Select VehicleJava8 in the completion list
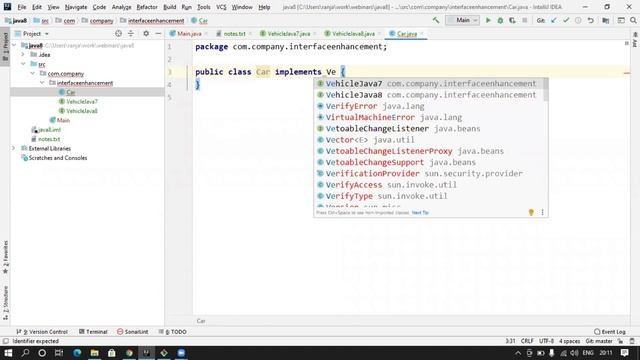 [x=430, y=95]
